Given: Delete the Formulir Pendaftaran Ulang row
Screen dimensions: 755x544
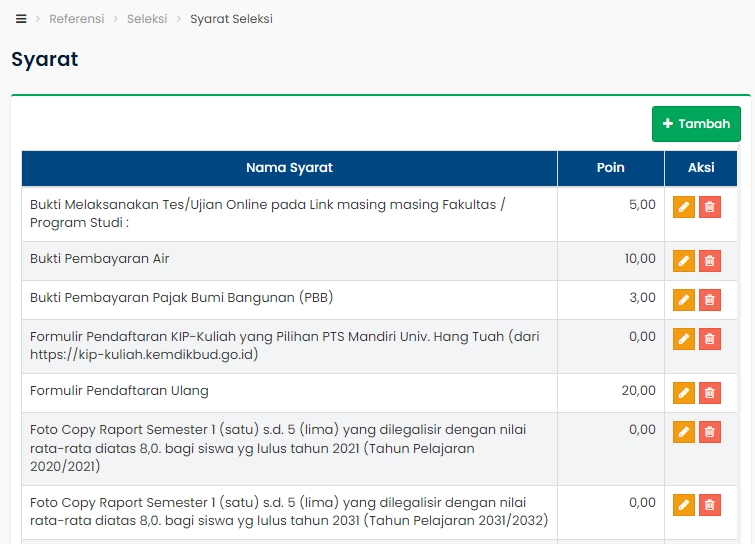Looking at the screenshot, I should point(710,393).
